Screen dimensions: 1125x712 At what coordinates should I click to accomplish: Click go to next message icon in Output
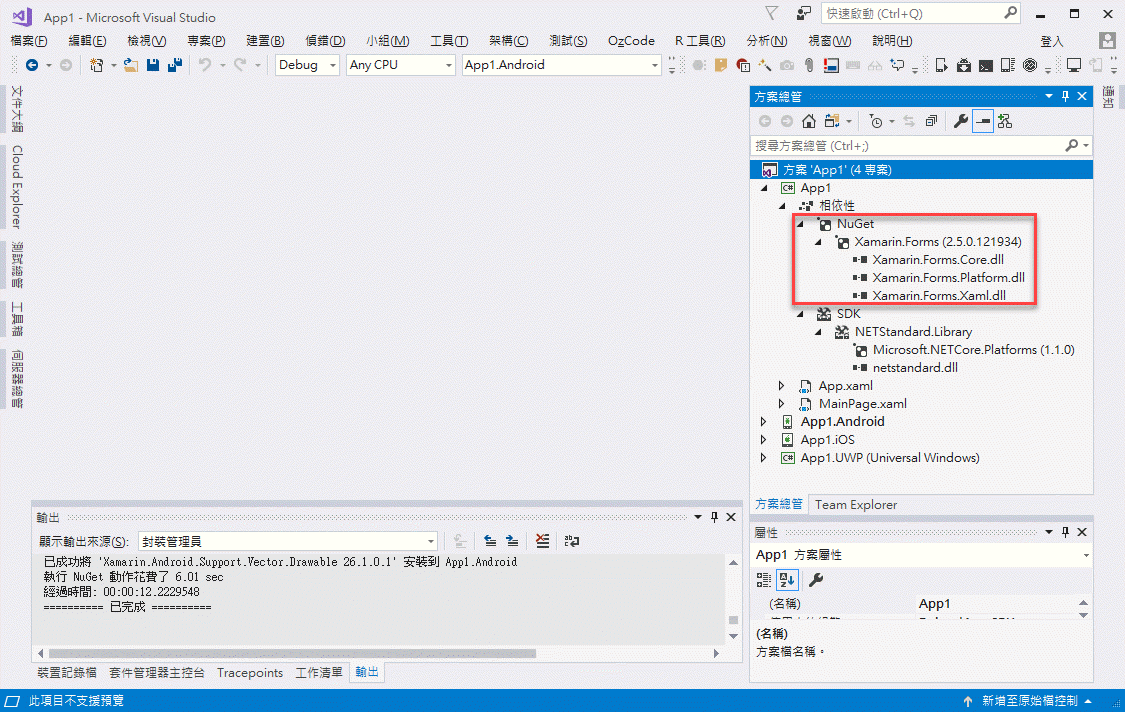coord(512,541)
